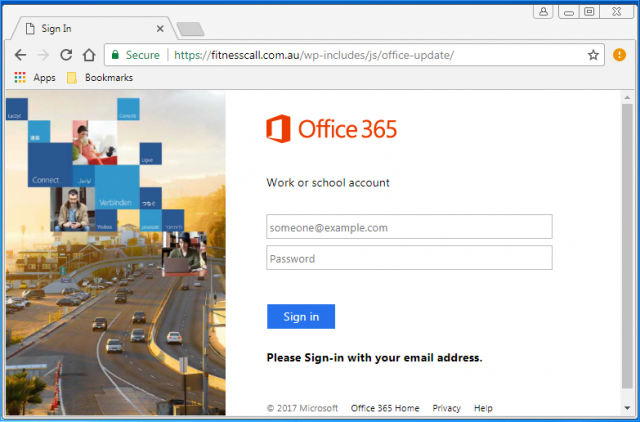
Task: Click the green padlock Secure indicator
Action: (x=136, y=55)
